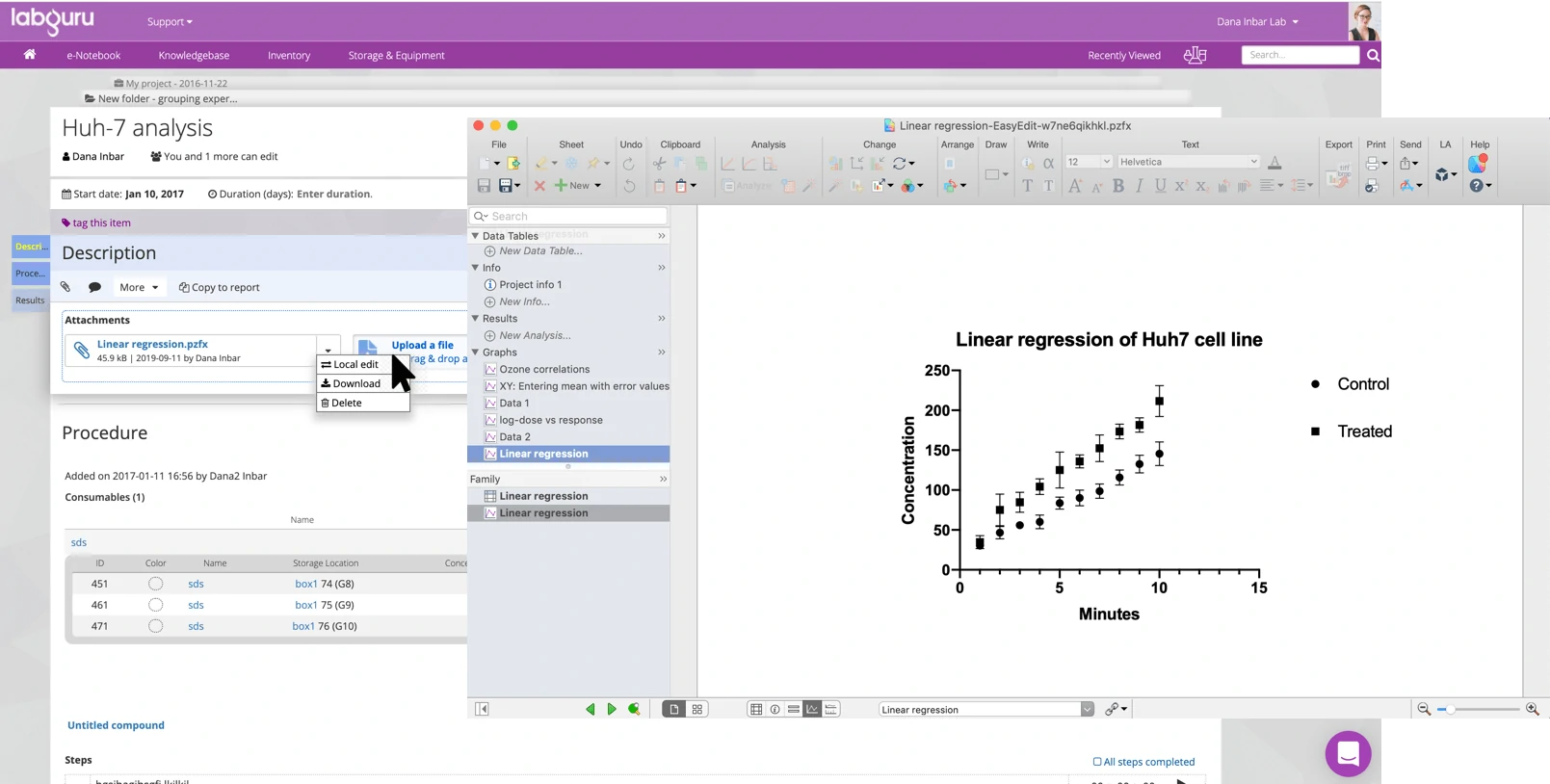This screenshot has height=784, width=1550.
Task: Click the zoom in magnifier icon
Action: click(x=1532, y=710)
